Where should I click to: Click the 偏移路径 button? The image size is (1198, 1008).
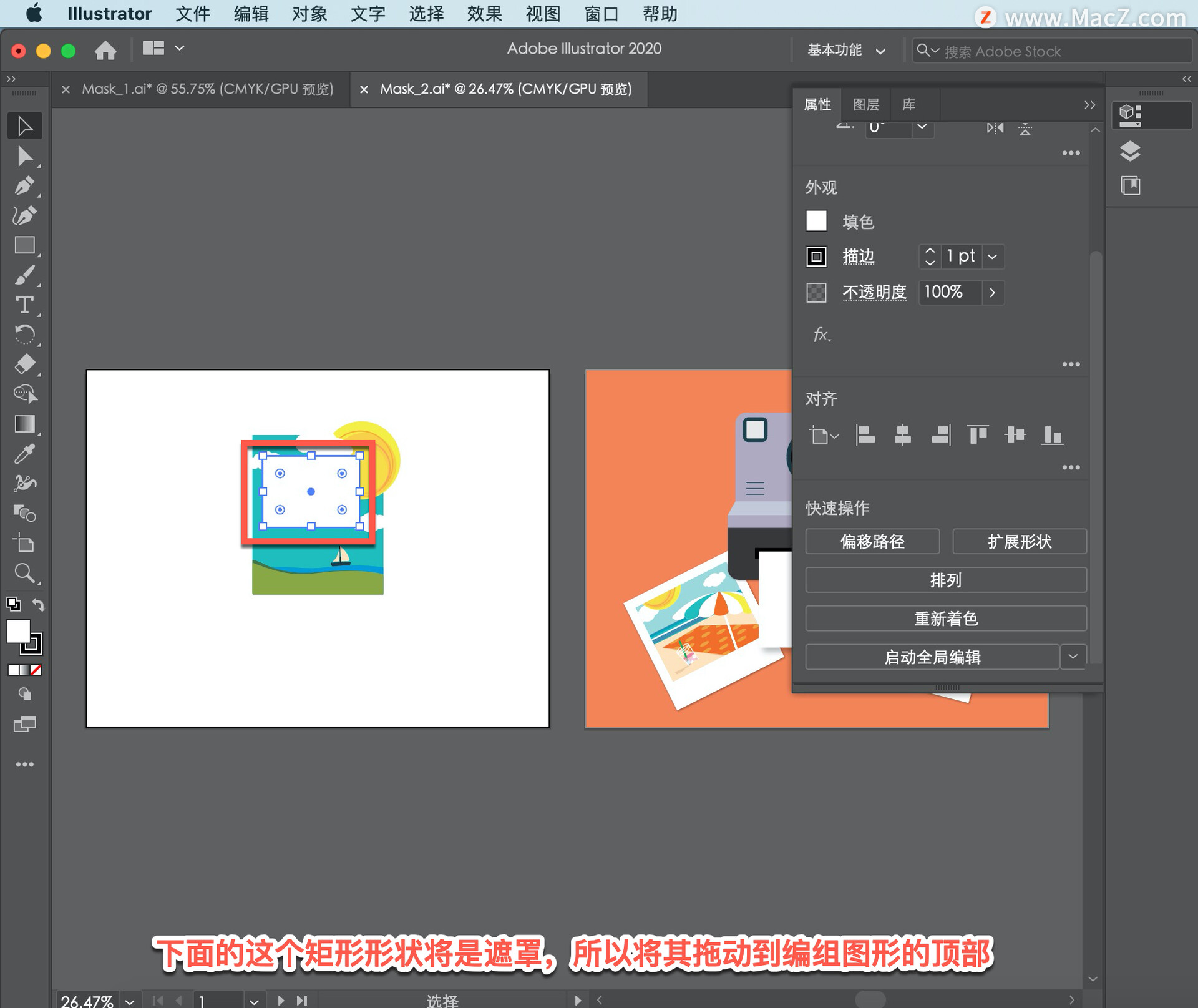(x=872, y=541)
